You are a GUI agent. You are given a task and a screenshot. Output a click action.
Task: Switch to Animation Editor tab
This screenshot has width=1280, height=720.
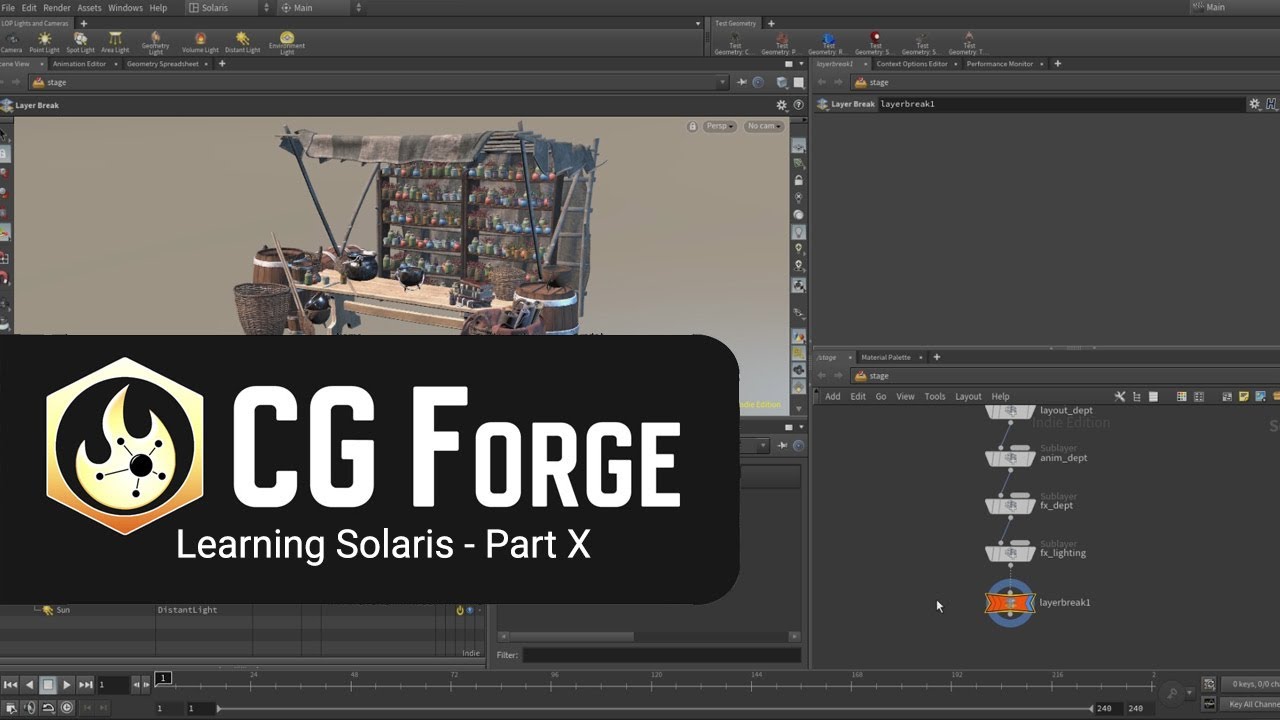coord(79,64)
